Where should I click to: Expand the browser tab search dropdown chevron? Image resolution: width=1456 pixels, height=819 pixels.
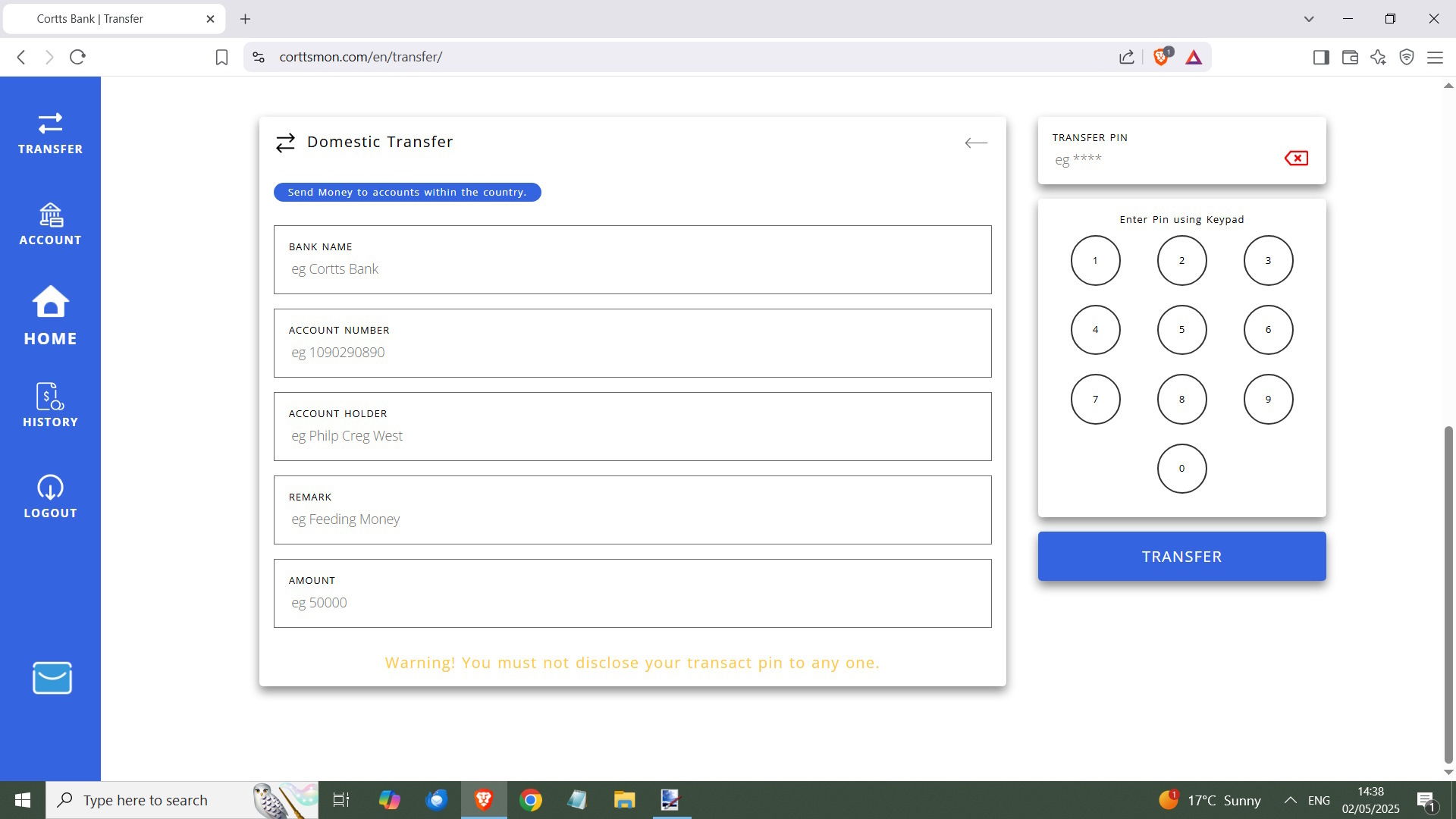[1309, 19]
